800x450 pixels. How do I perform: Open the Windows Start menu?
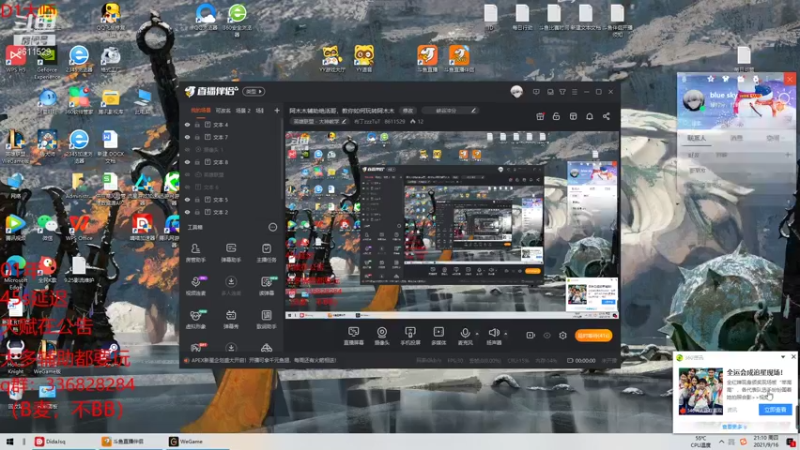pyautogui.click(x=9, y=441)
